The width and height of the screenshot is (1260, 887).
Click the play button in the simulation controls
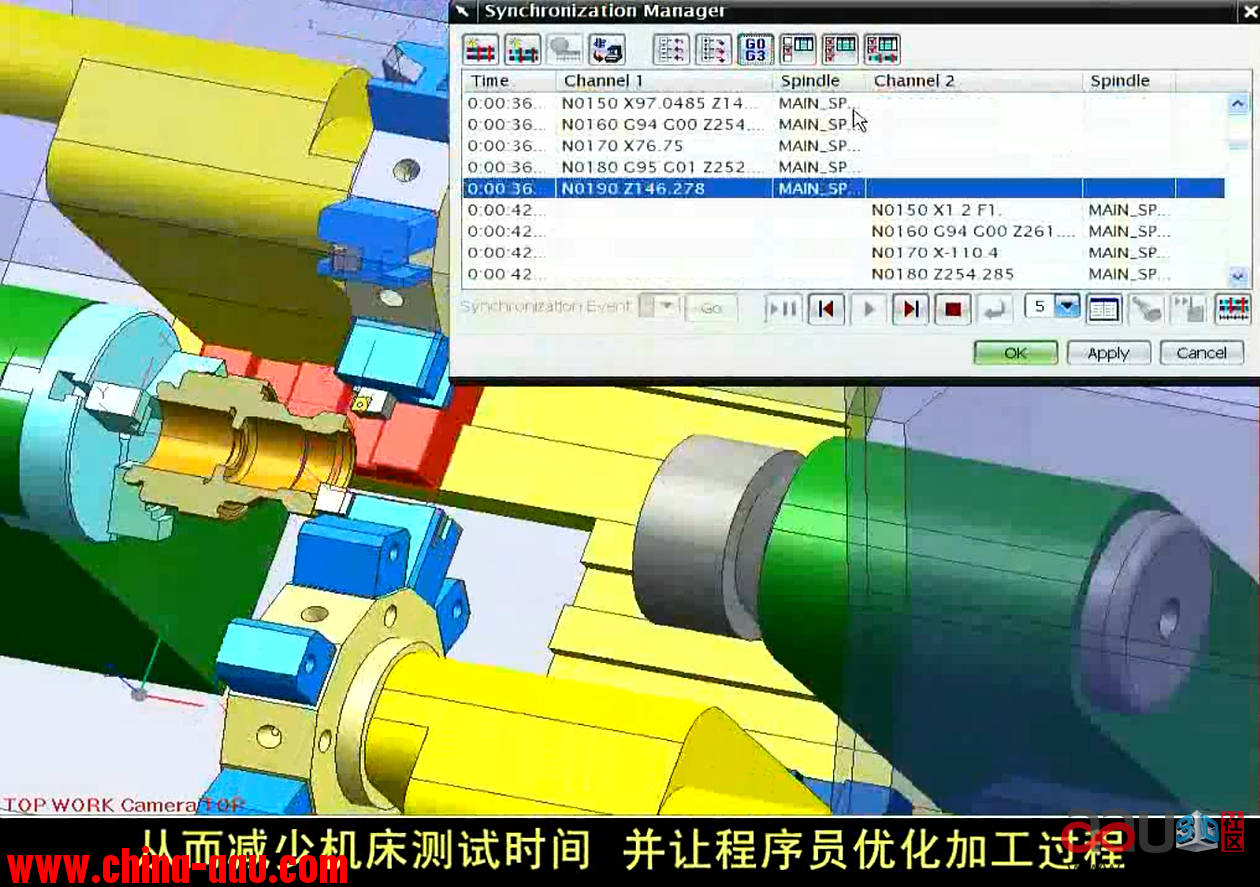pos(868,309)
